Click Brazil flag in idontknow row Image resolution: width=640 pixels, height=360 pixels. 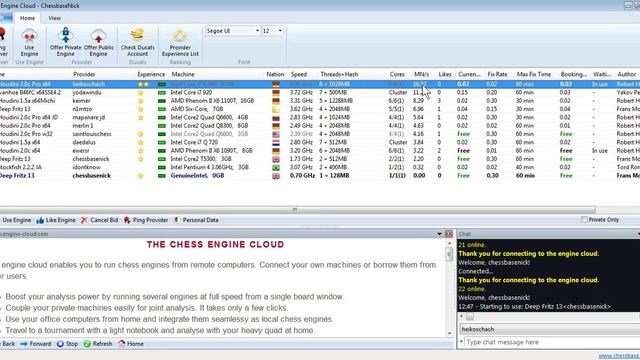coord(276,167)
